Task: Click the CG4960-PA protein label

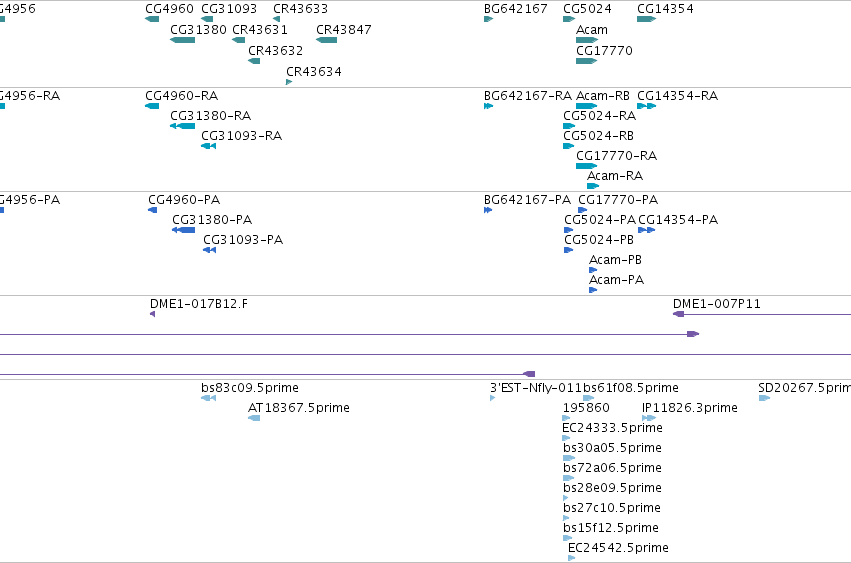Action: click(184, 200)
